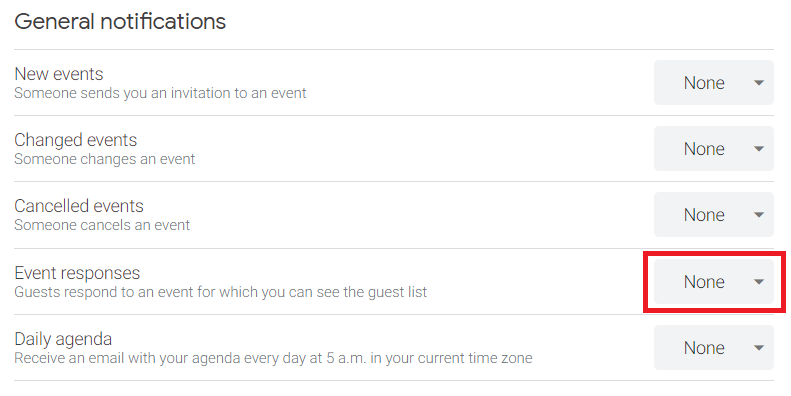Select the Cancelled events setting label
Viewport: 791px width, 396px height.
(x=79, y=206)
